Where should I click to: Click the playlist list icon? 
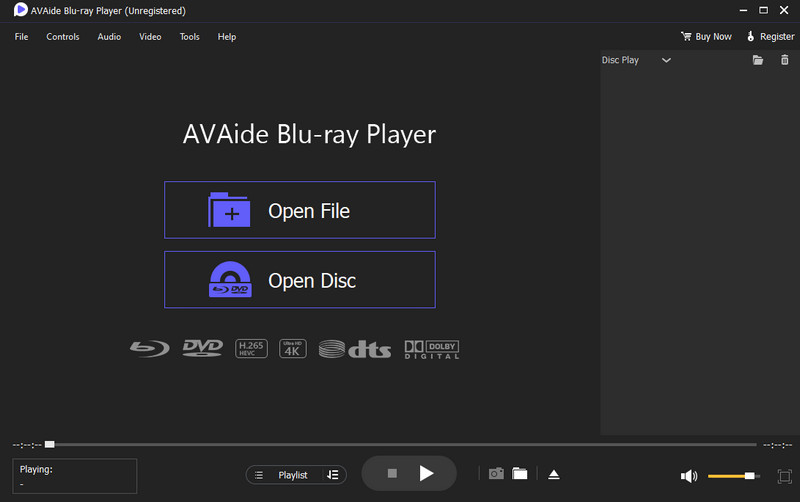[x=259, y=475]
